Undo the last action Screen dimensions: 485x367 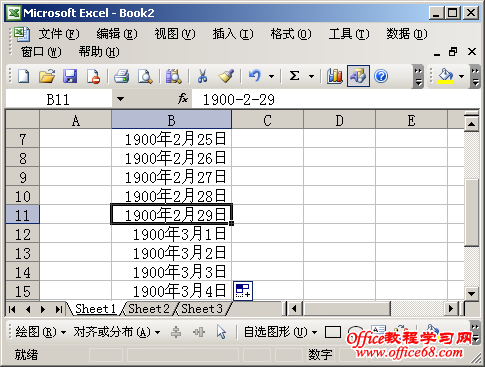[x=255, y=76]
